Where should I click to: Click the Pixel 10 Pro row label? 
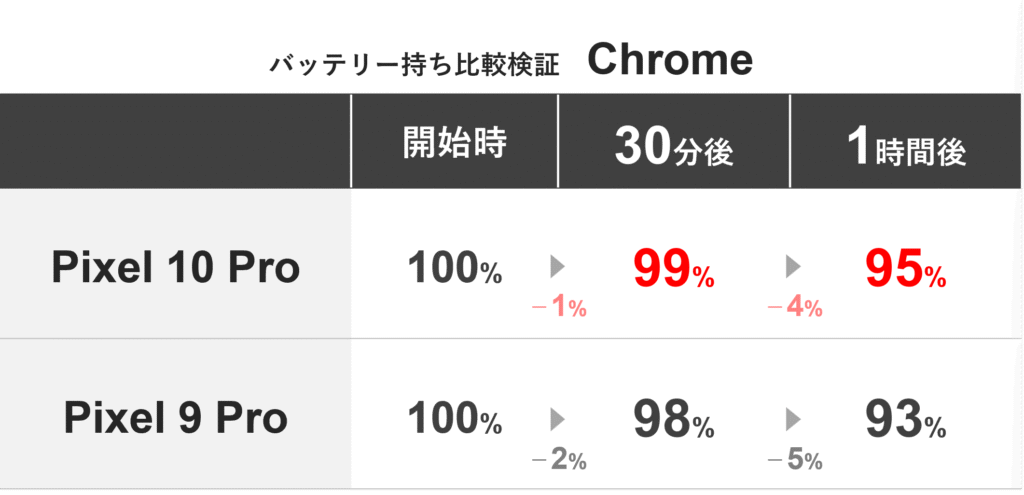pos(175,269)
